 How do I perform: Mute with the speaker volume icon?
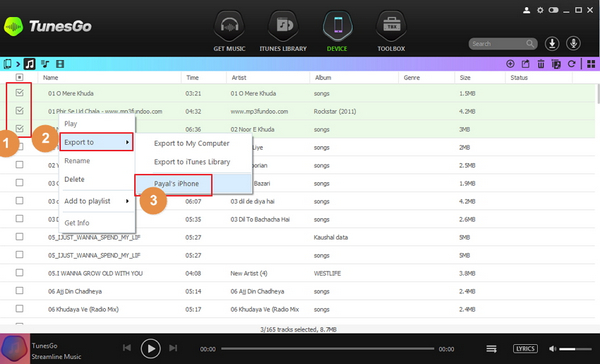553,349
